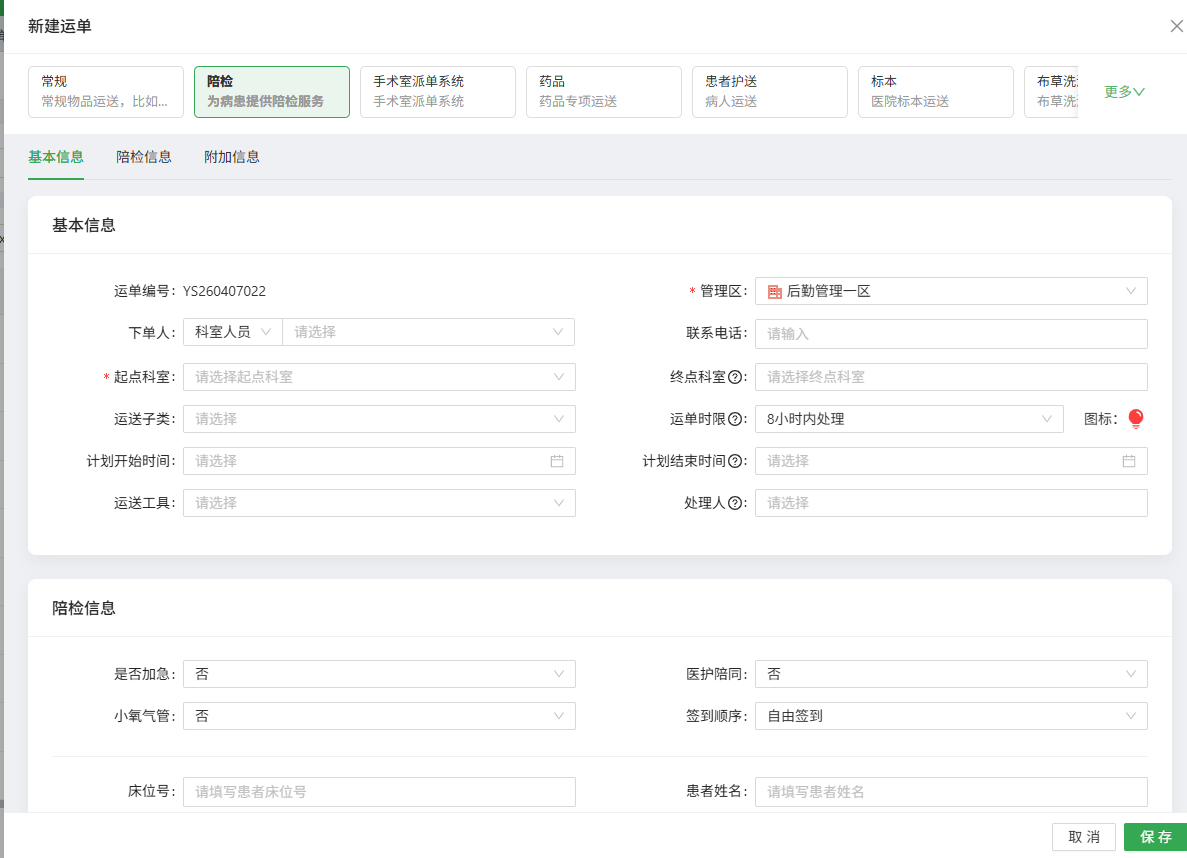Click the building icon in 管理区 field
Screen dimensions: 1187x858
point(774,291)
